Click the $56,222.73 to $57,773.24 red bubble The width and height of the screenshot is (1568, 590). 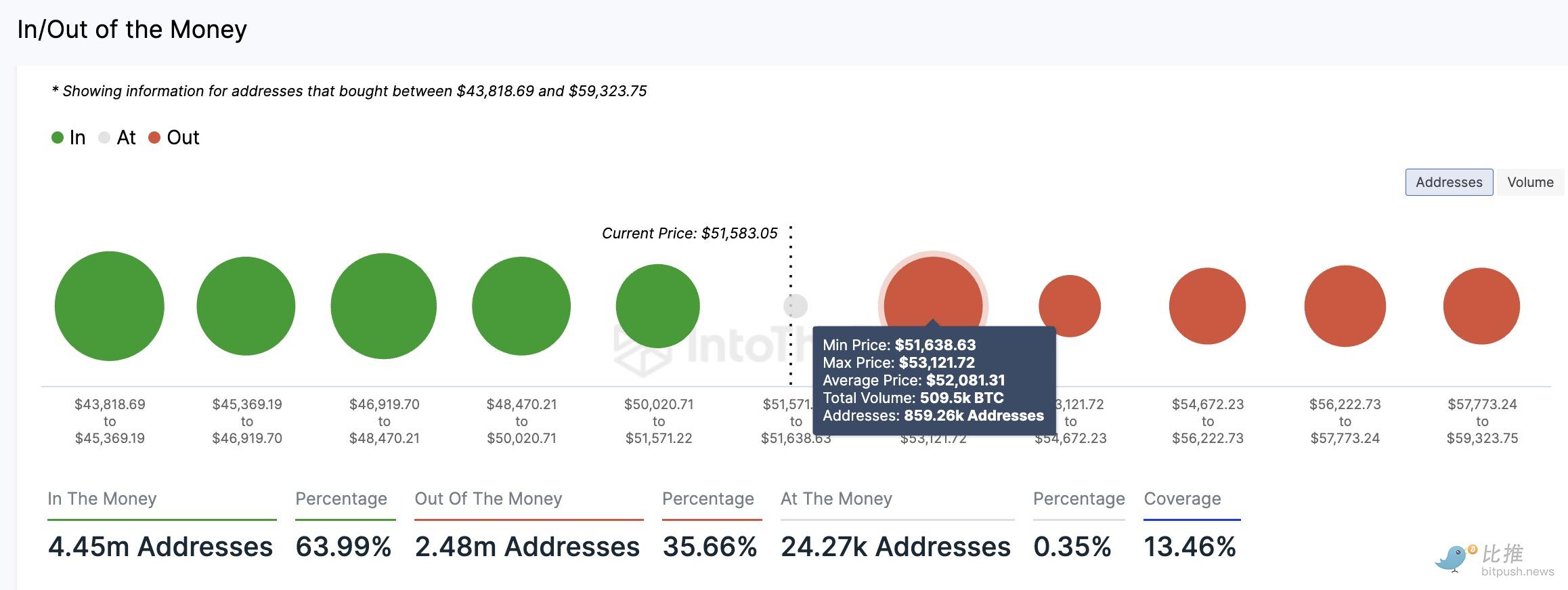tap(1345, 306)
